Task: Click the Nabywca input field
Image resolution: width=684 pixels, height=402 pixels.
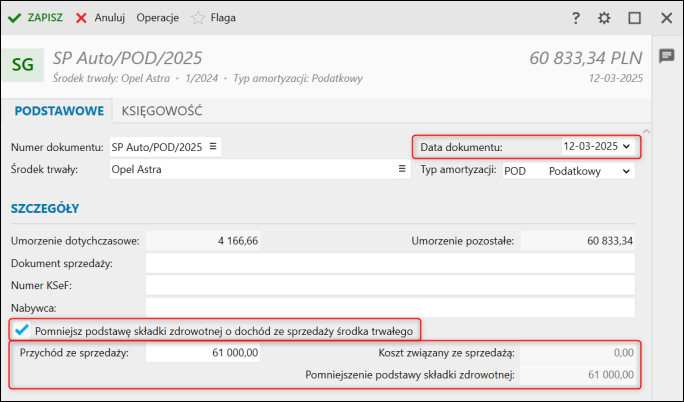Action: [390, 308]
